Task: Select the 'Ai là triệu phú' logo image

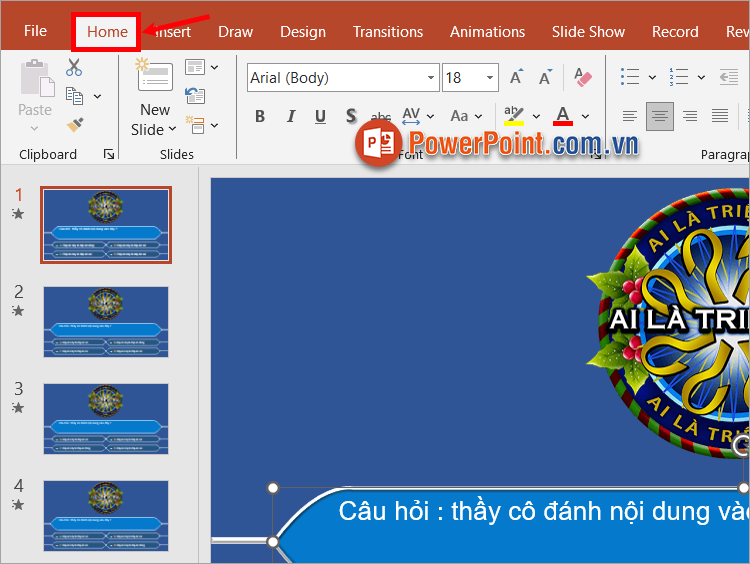Action: tap(670, 323)
